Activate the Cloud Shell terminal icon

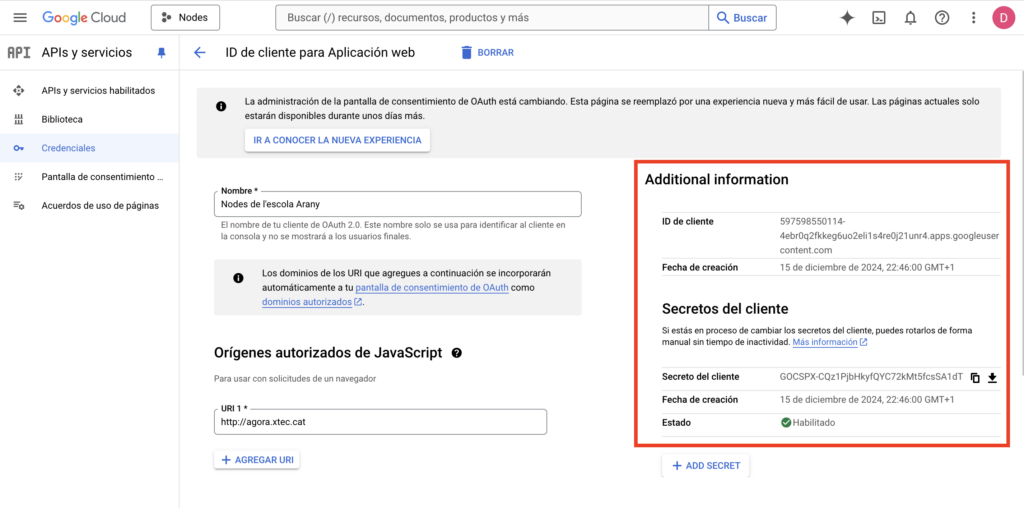tap(879, 18)
